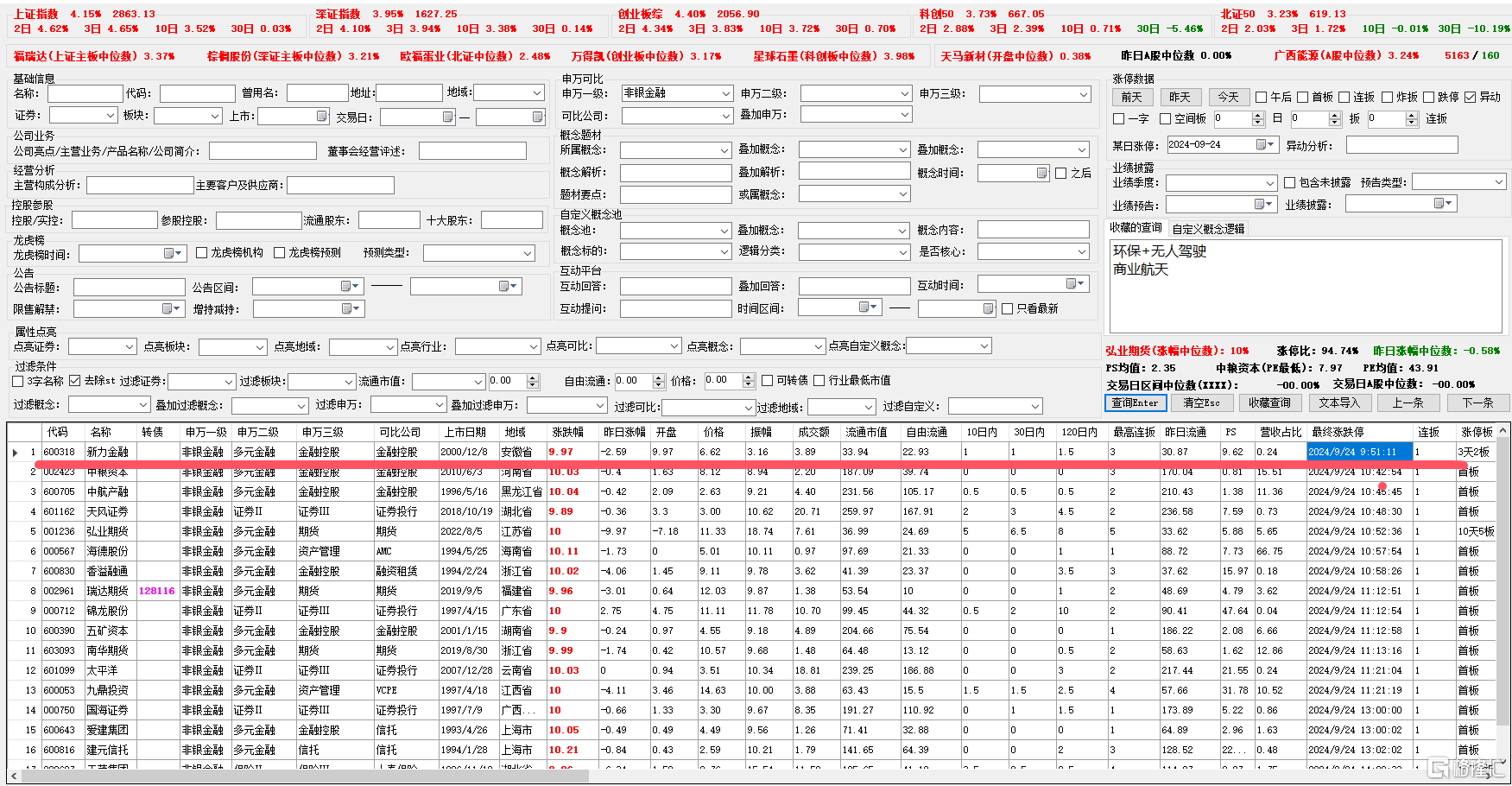
Task: Enable the 炸扳 checkbox
Action: (x=1387, y=97)
